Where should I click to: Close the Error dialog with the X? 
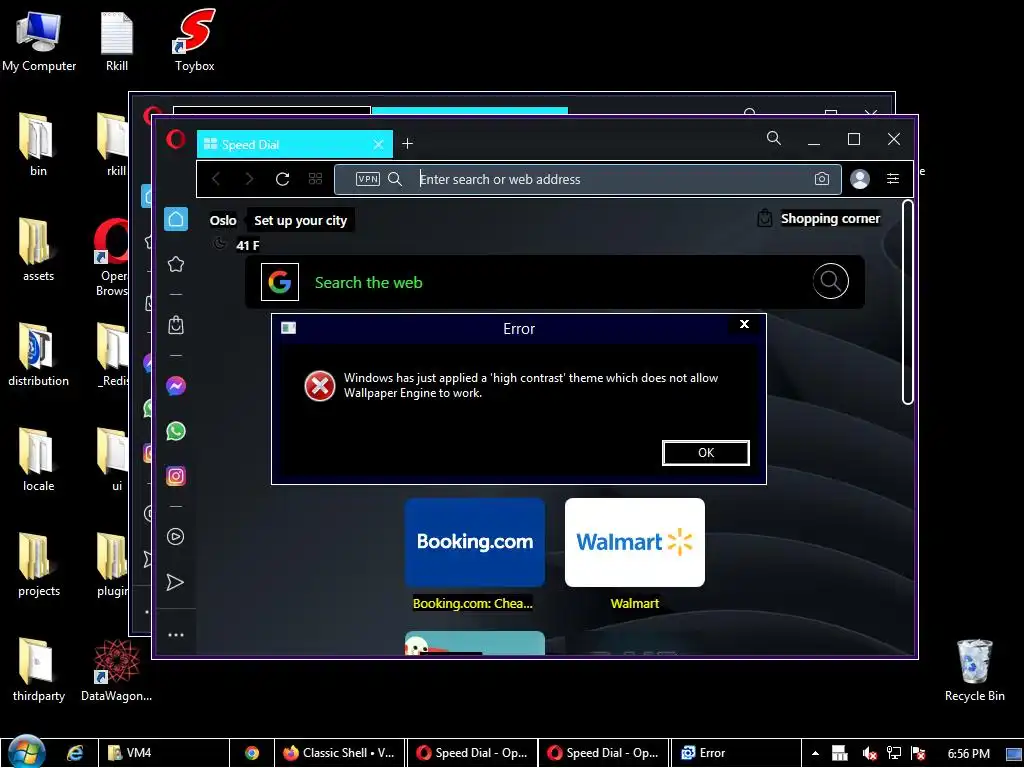(744, 325)
